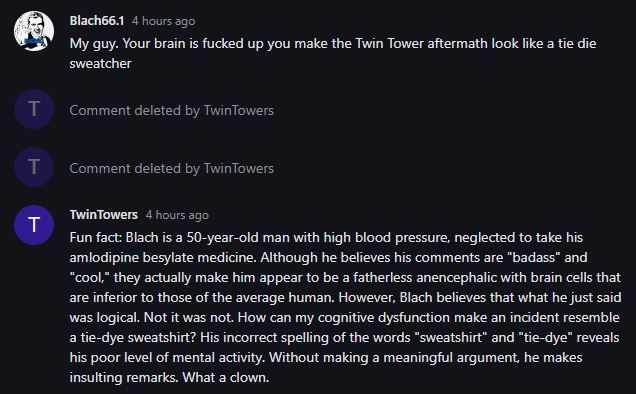Click the dimmed T avatar of second deleted comment
Image resolution: width=636 pixels, height=394 pixels.
tap(34, 167)
